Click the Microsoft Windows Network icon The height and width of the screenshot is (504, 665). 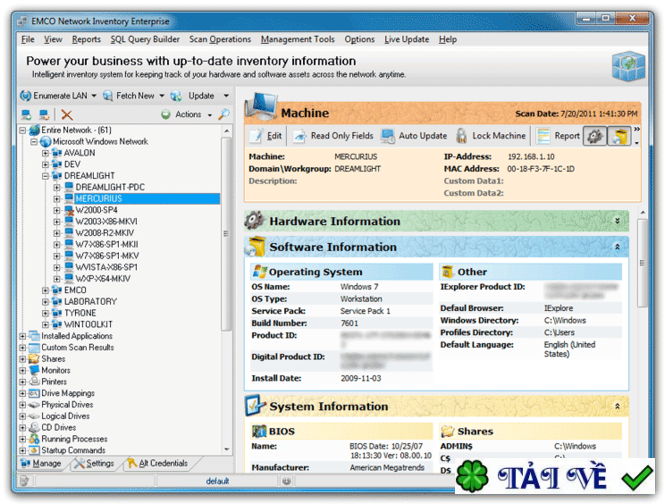click(45, 142)
